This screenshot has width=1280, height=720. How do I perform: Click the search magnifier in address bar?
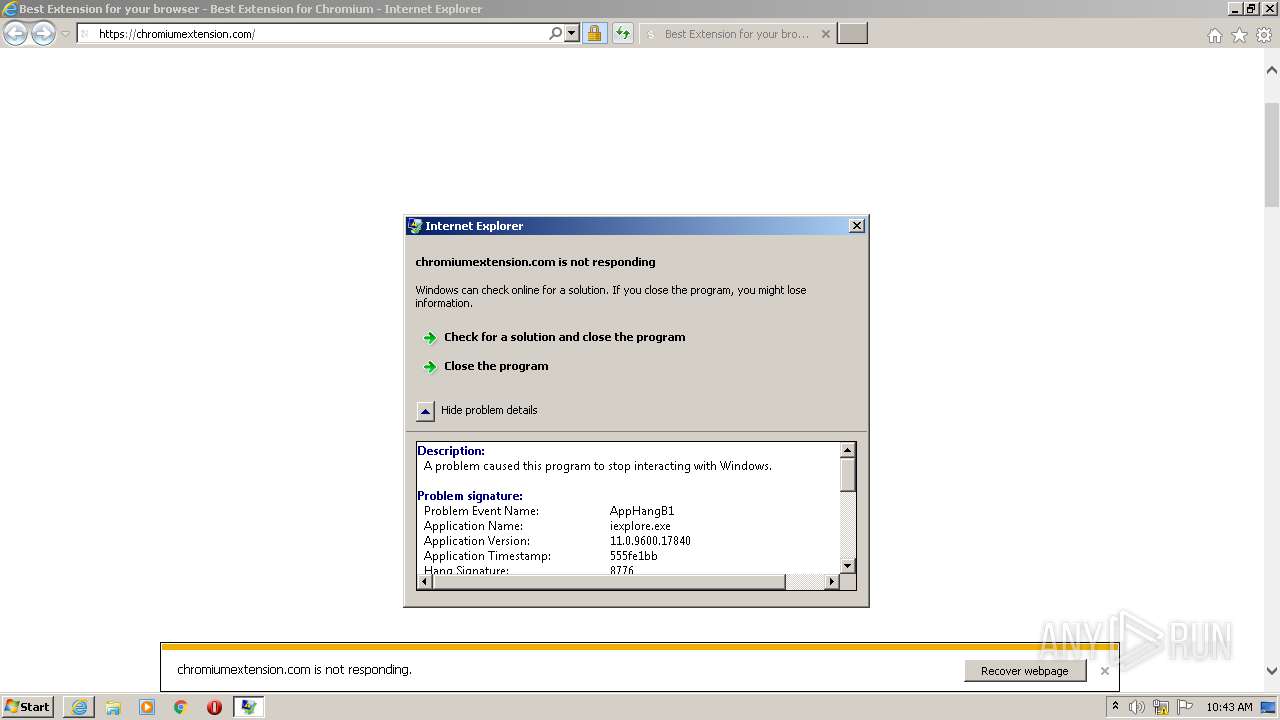(x=556, y=34)
